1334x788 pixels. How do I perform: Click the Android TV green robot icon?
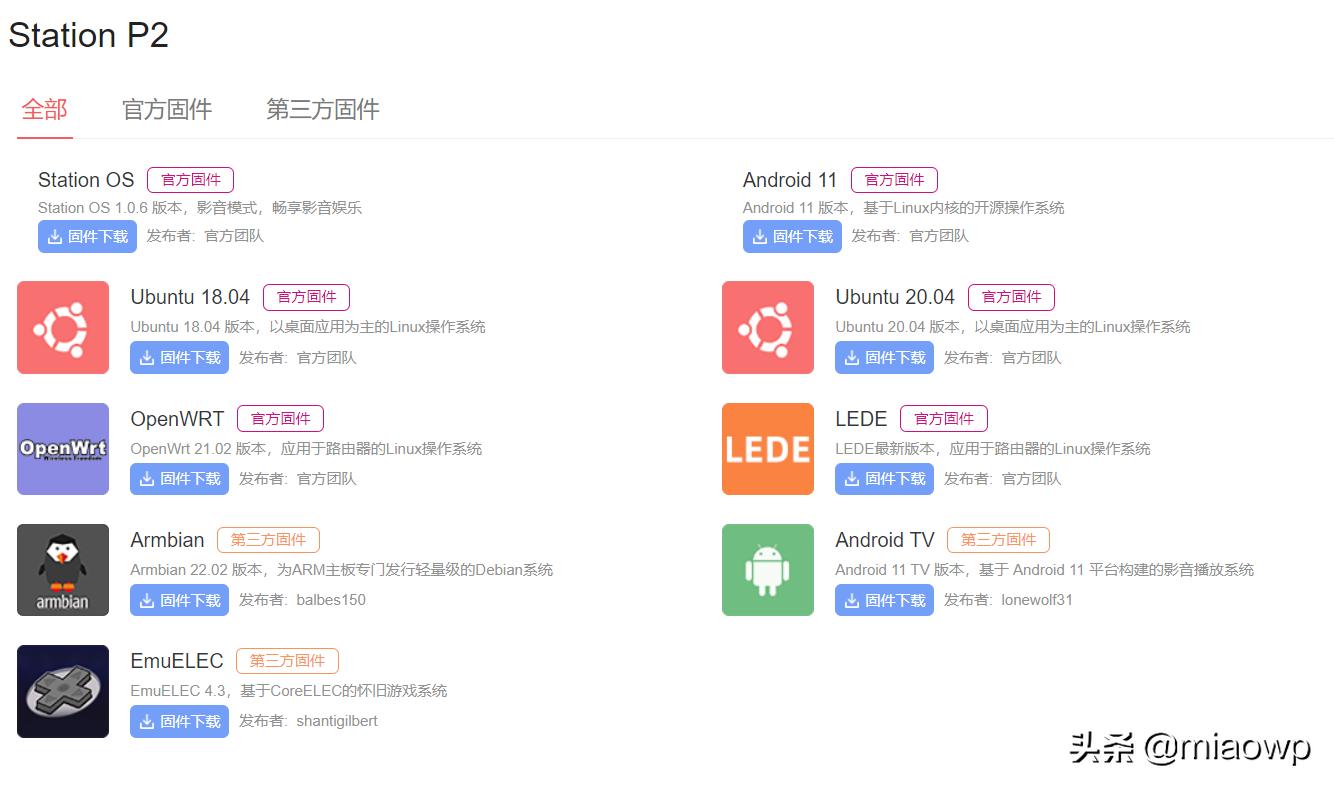coord(767,570)
